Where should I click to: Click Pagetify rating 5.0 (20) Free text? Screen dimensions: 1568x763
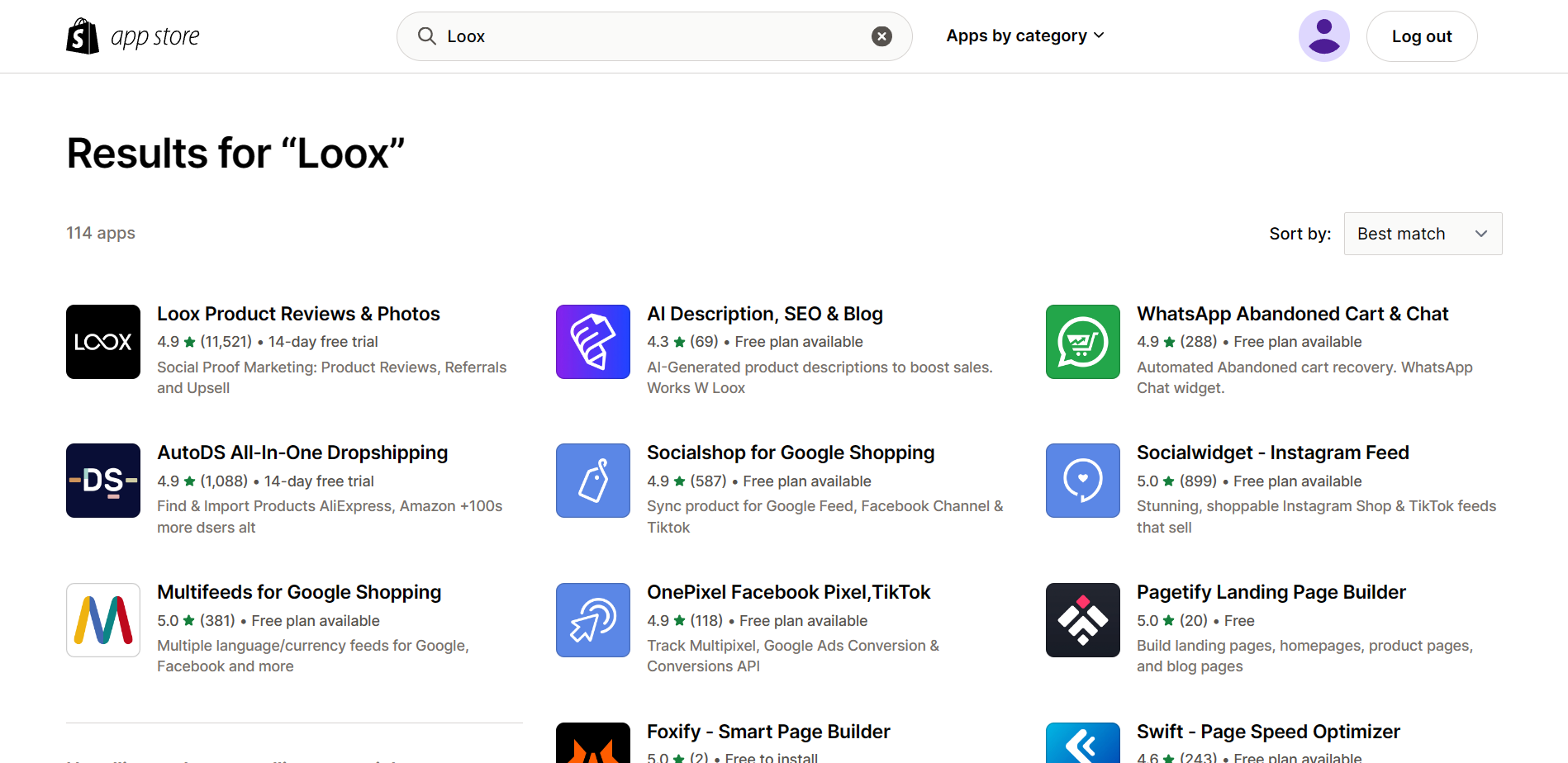click(1195, 621)
